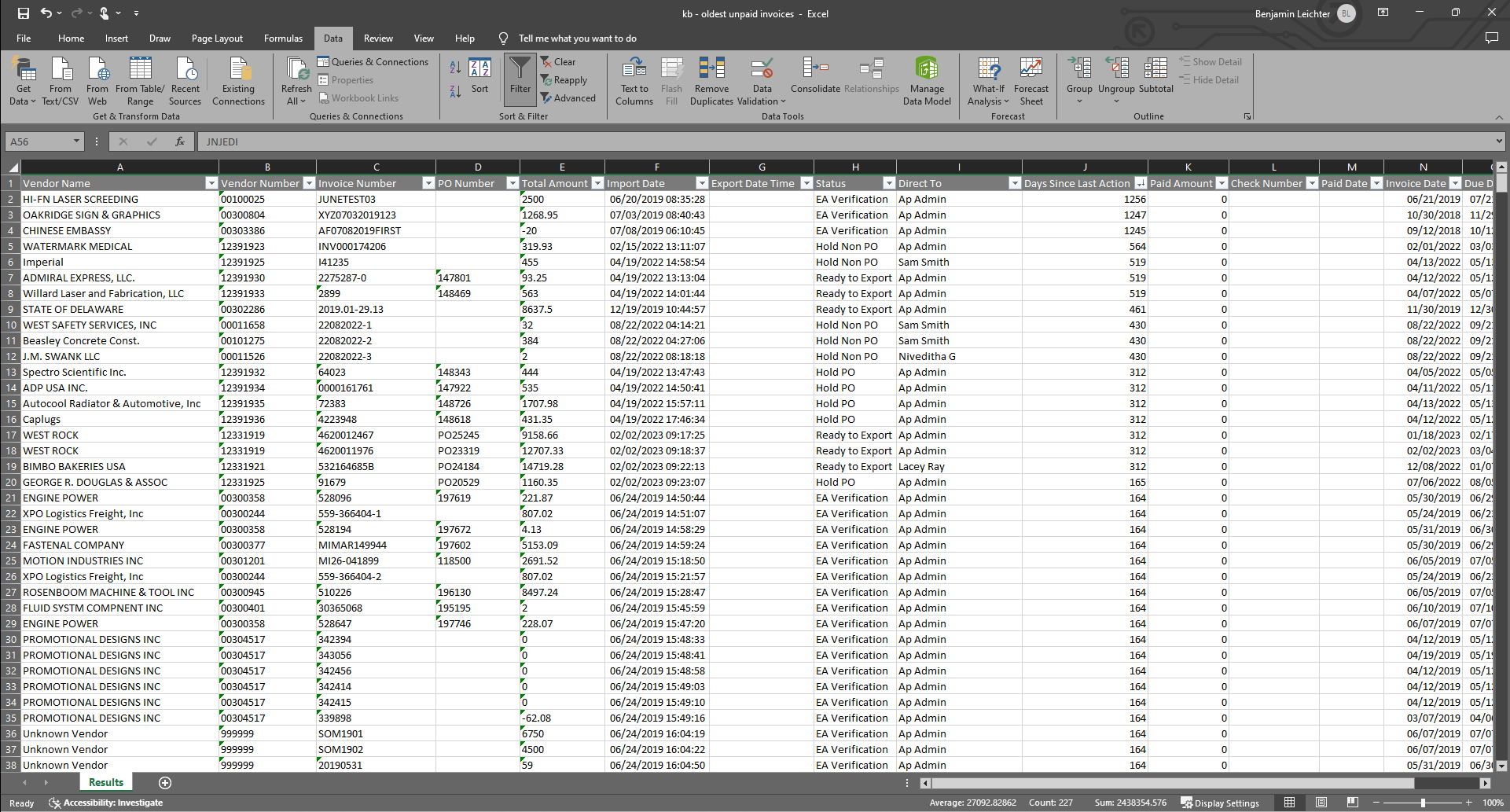
Task: Open Total Amount column filter dropdown
Action: click(597, 183)
